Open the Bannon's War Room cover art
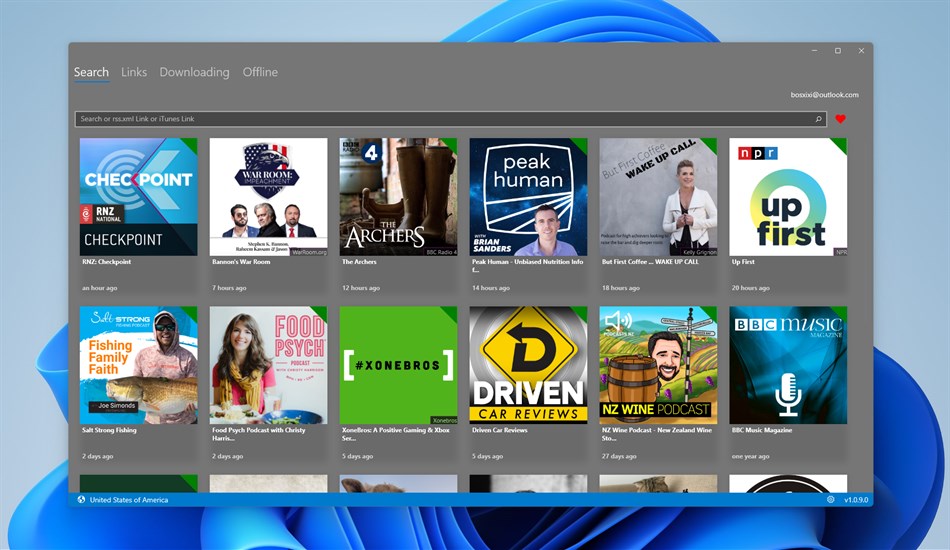 point(268,197)
